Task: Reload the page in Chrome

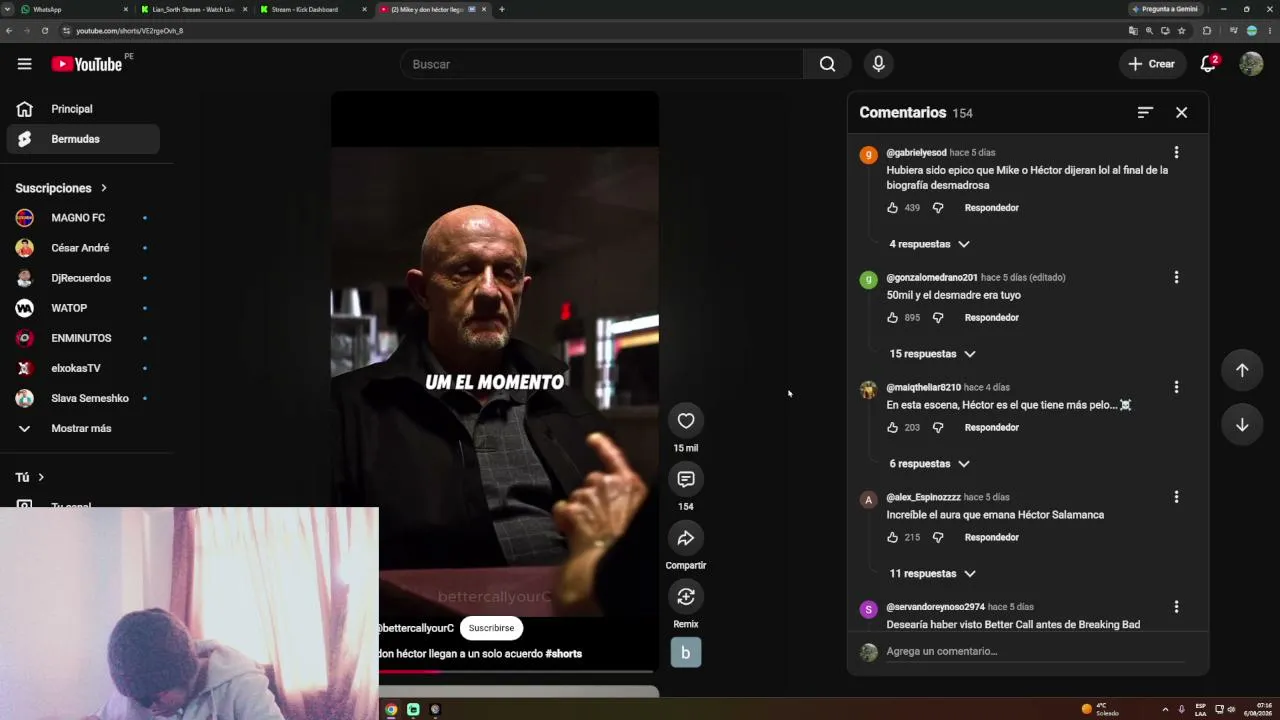Action: pyautogui.click(x=45, y=31)
